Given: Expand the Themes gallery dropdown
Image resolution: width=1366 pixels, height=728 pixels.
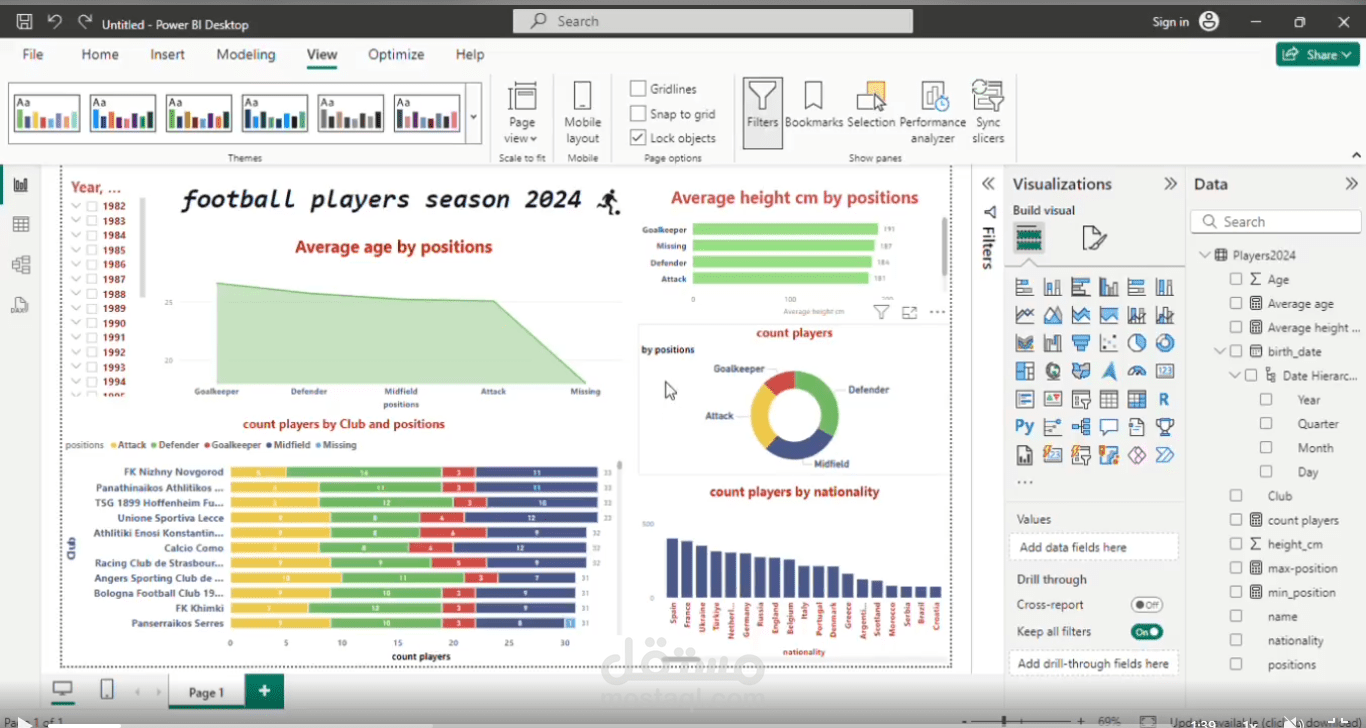Looking at the screenshot, I should tap(473, 116).
